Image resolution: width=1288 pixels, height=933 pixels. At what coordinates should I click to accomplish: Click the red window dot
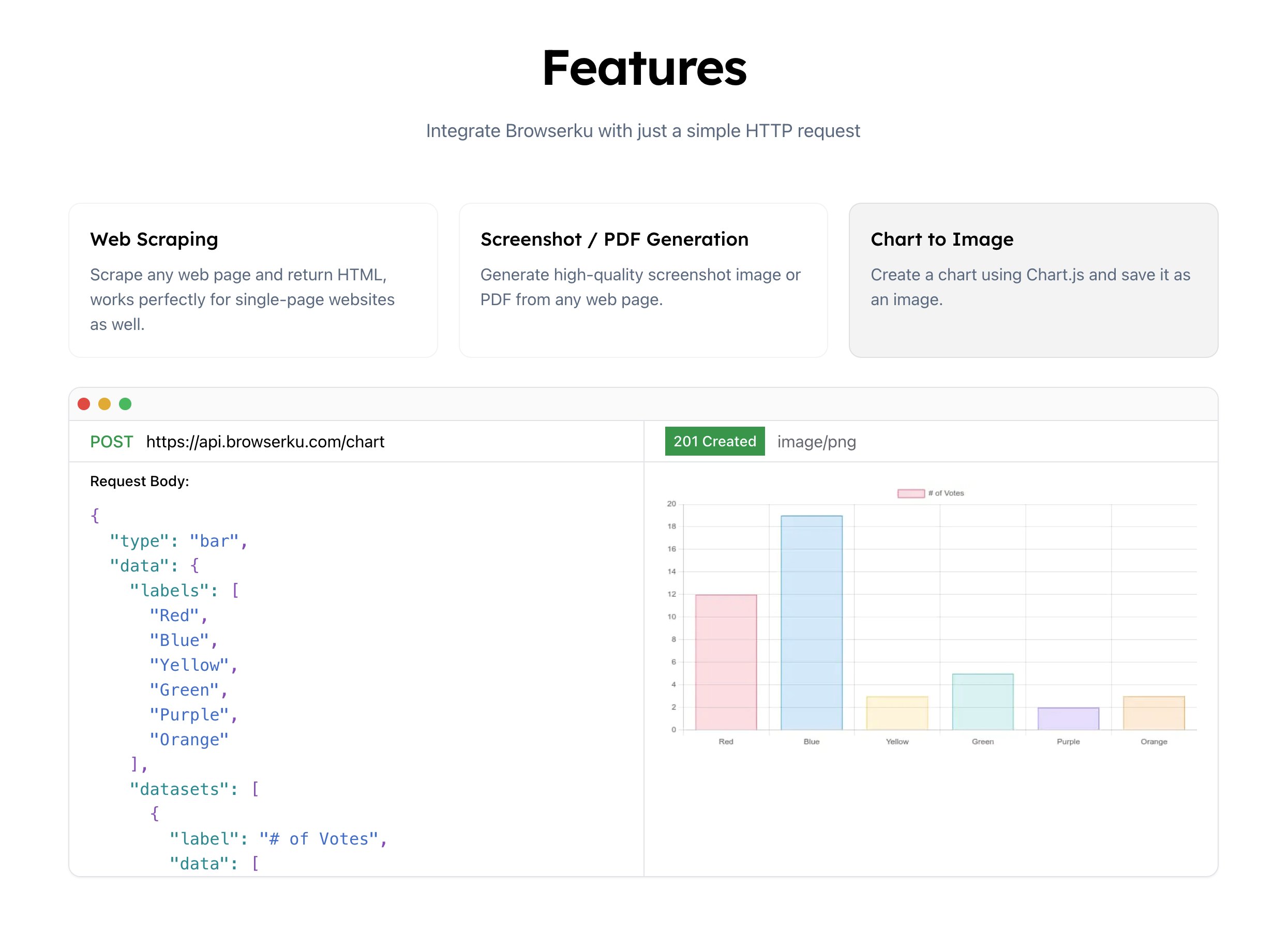pos(84,404)
